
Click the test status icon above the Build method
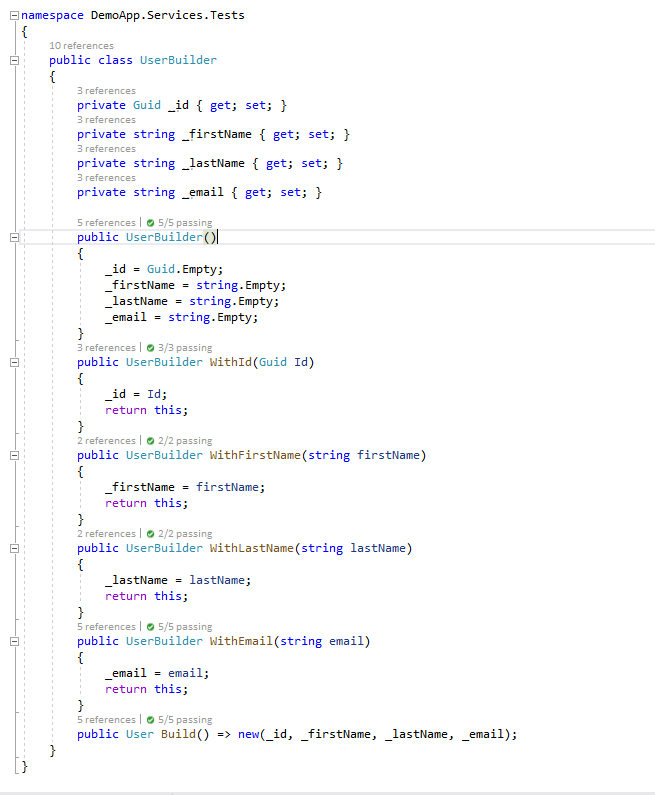coord(150,720)
